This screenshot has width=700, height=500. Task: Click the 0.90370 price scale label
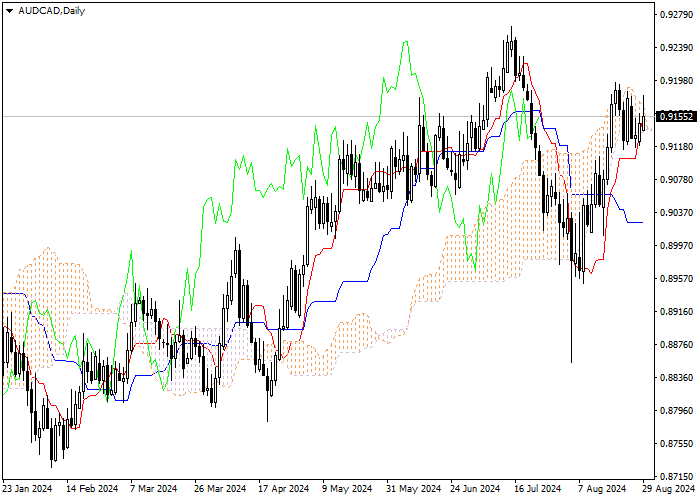click(677, 212)
